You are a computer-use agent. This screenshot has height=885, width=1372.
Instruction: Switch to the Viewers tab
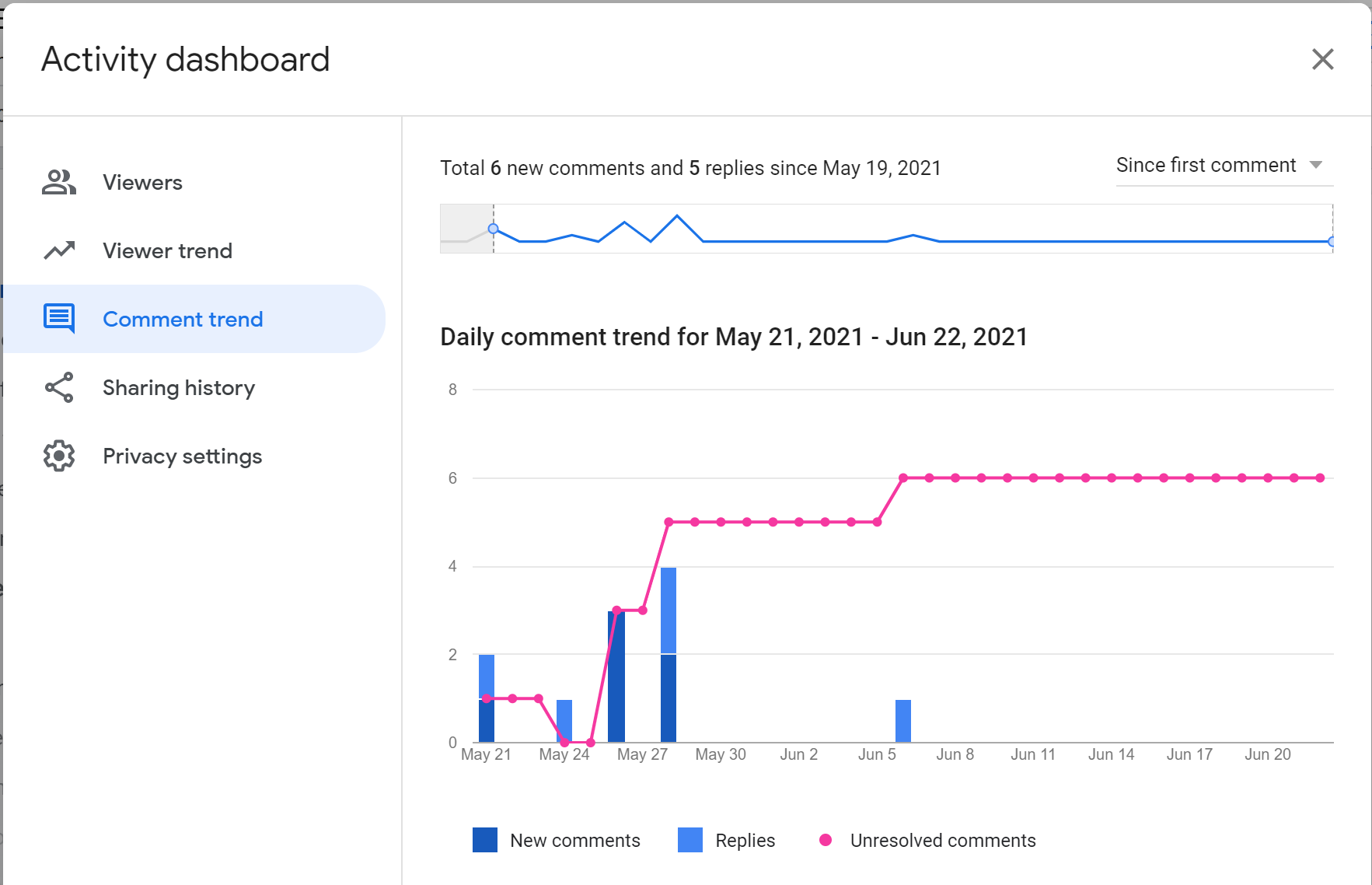click(x=143, y=183)
